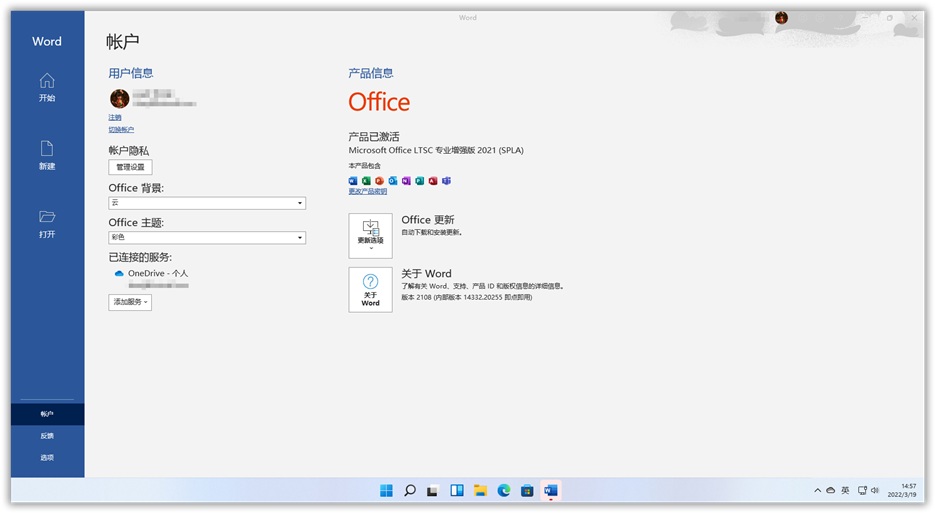The width and height of the screenshot is (935, 513).
Task: Go to 开始 (Home) in sidebar
Action: [x=47, y=87]
